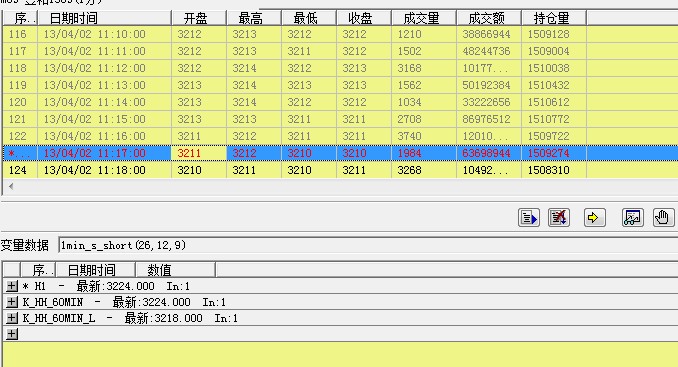Click turnover 33222656 in row 120
The width and height of the screenshot is (678, 367).
[486, 102]
